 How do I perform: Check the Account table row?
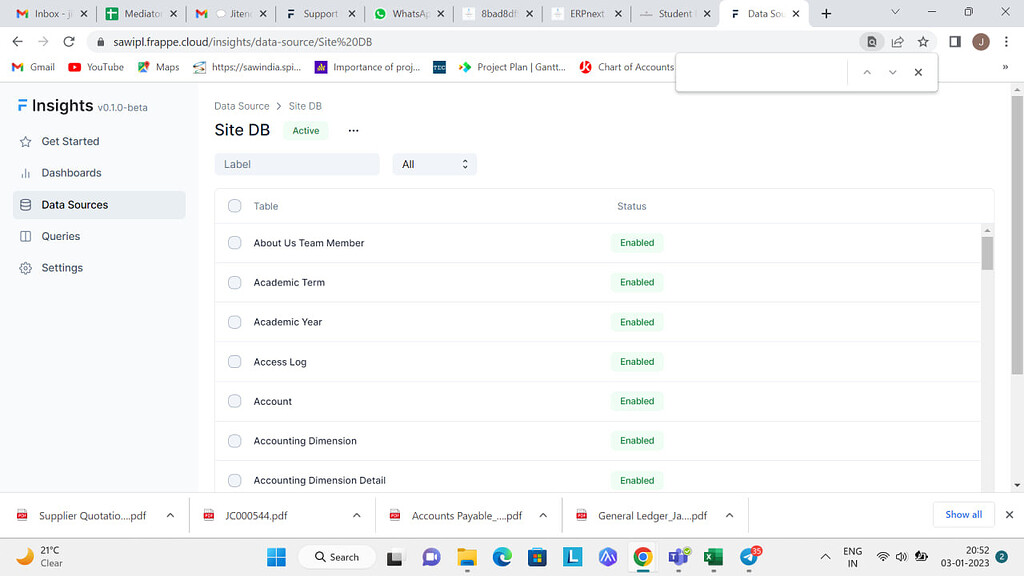[234, 401]
